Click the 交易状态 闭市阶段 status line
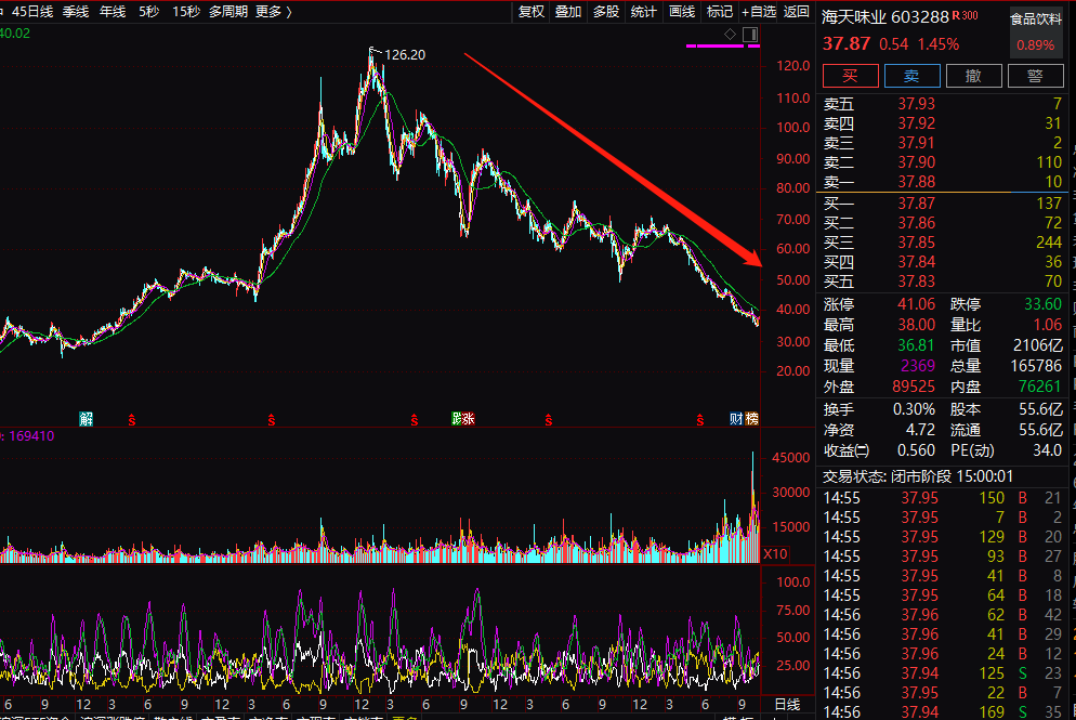Viewport: 1076px width, 720px height. coord(917,476)
